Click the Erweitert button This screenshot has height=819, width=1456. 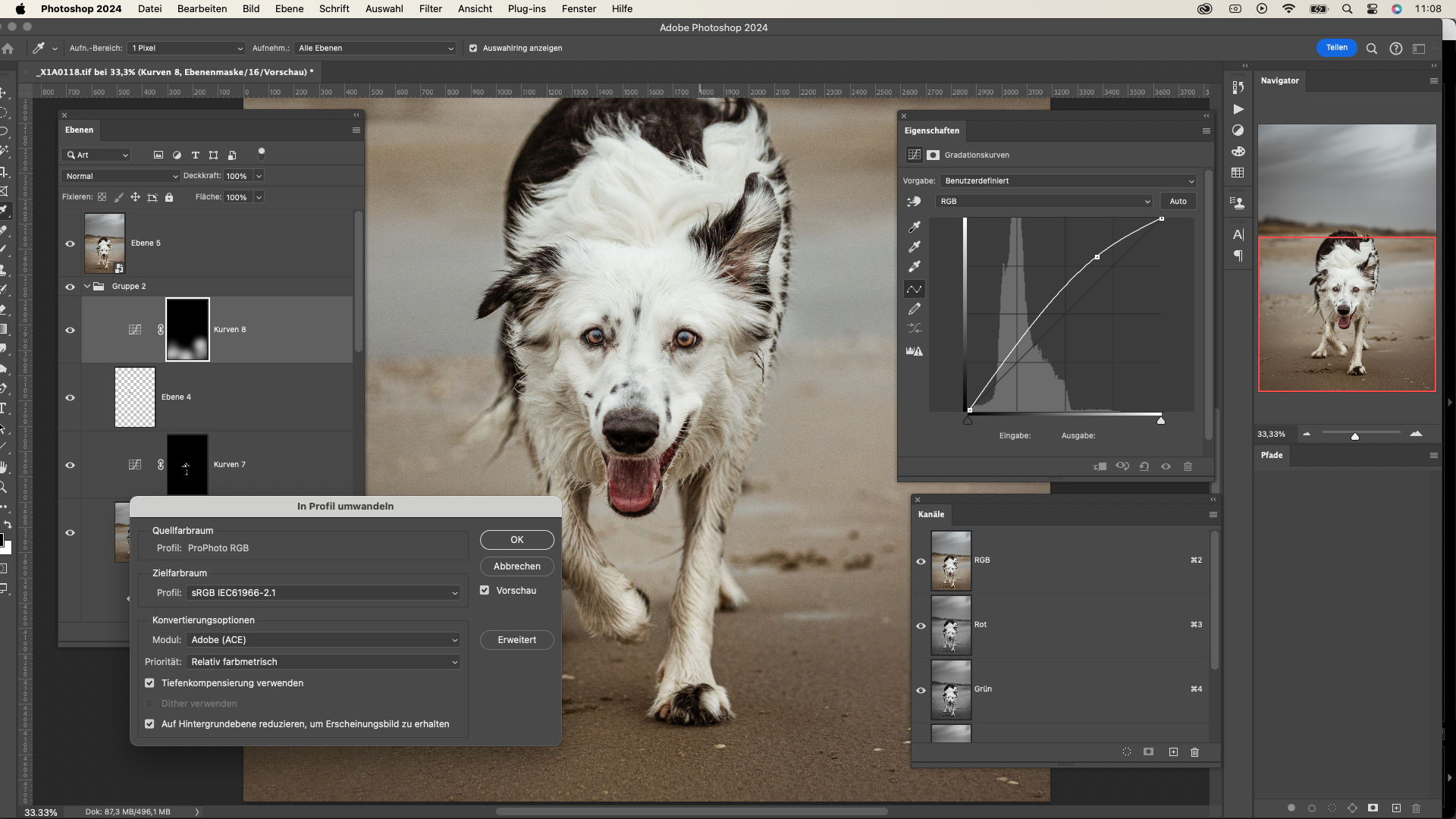pos(516,640)
